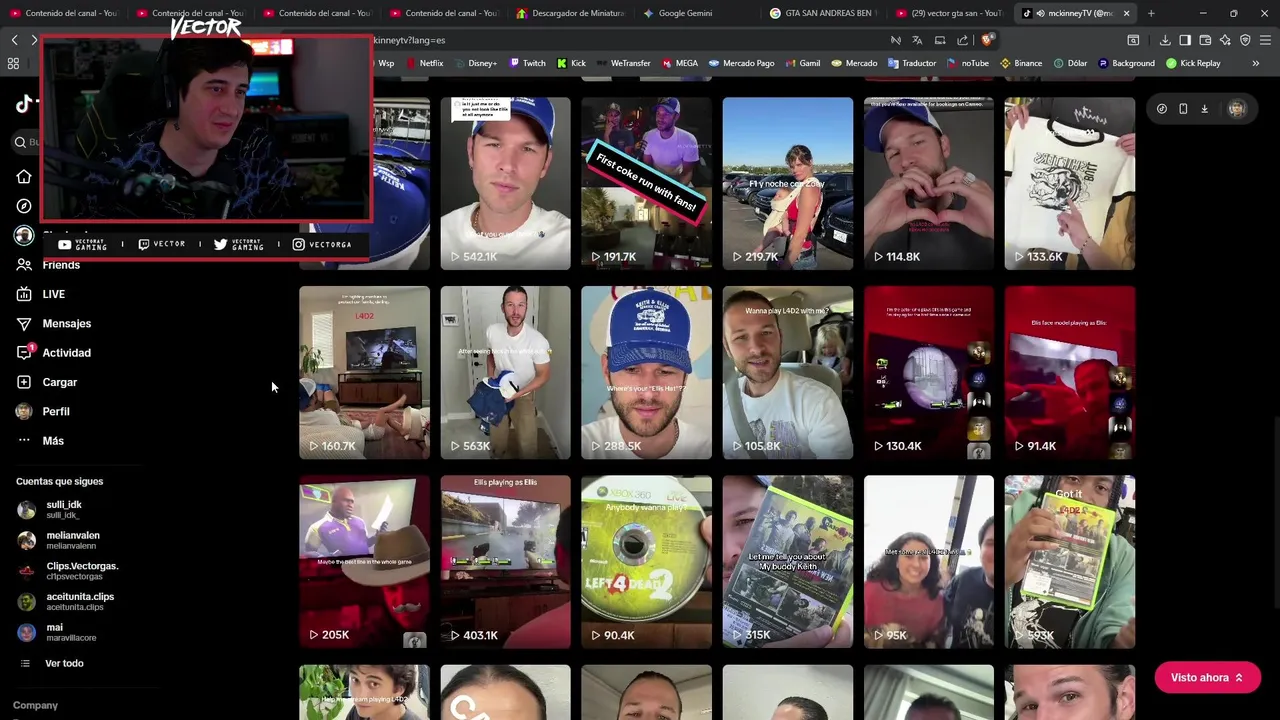The width and height of the screenshot is (1280, 720).
Task: Play the TV gameplay video with 160.7K views
Action: pos(364,373)
